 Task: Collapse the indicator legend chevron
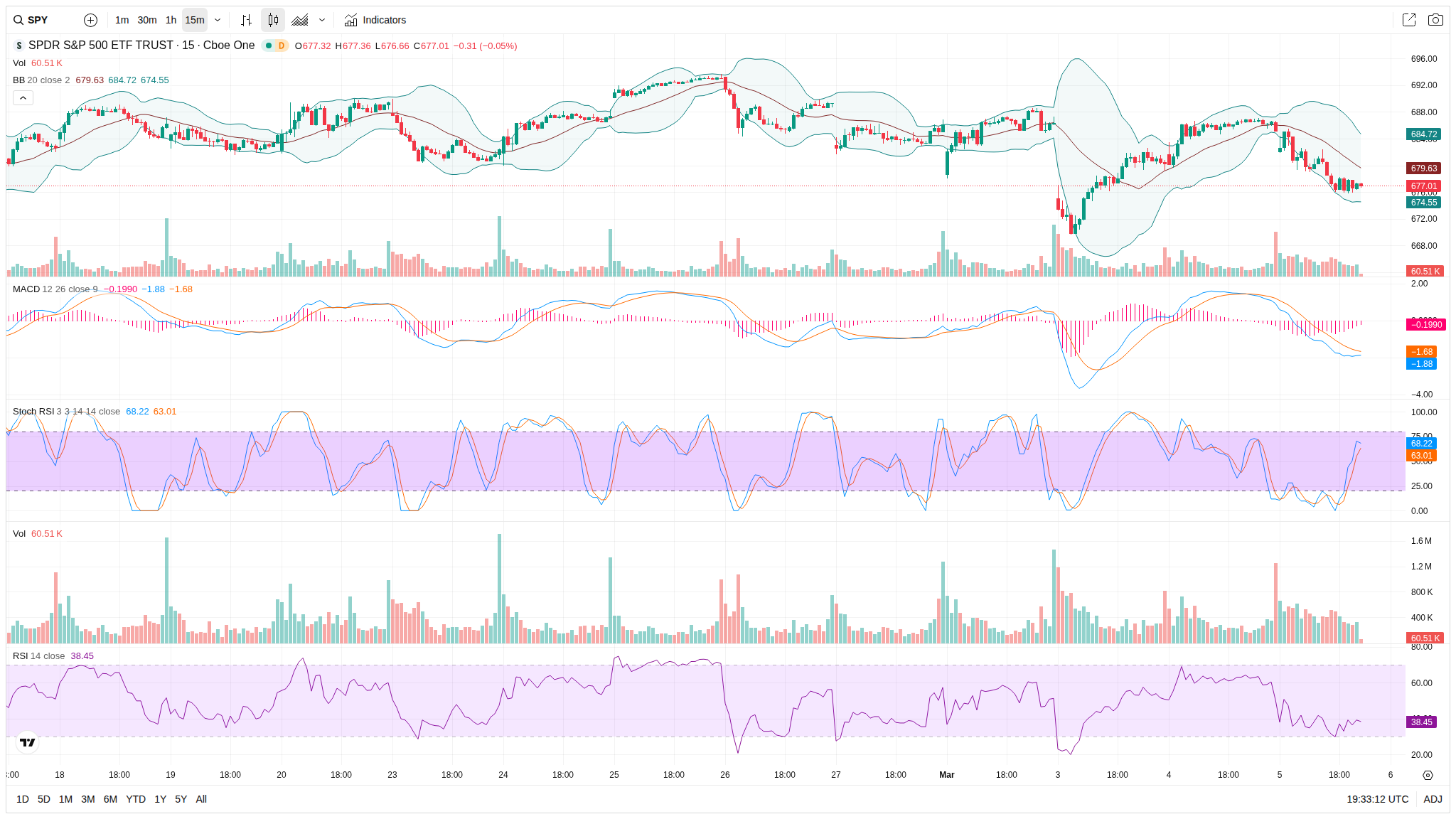pyautogui.click(x=23, y=97)
